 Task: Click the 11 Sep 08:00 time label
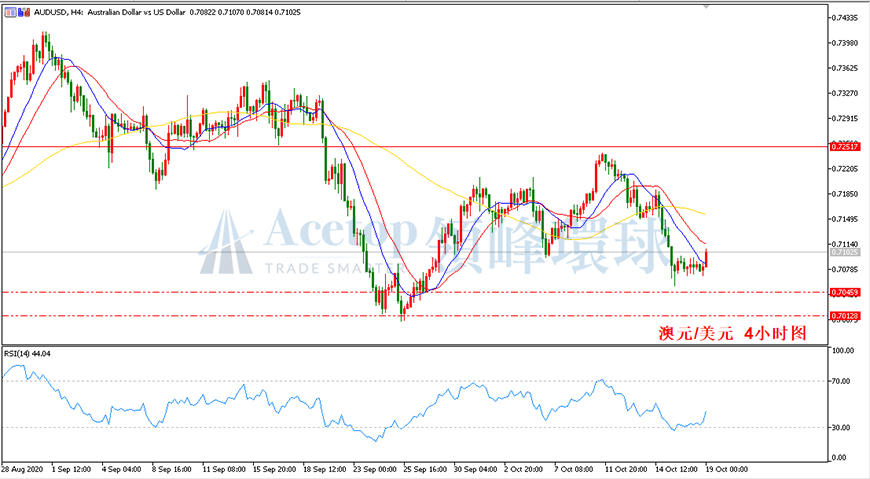point(224,470)
